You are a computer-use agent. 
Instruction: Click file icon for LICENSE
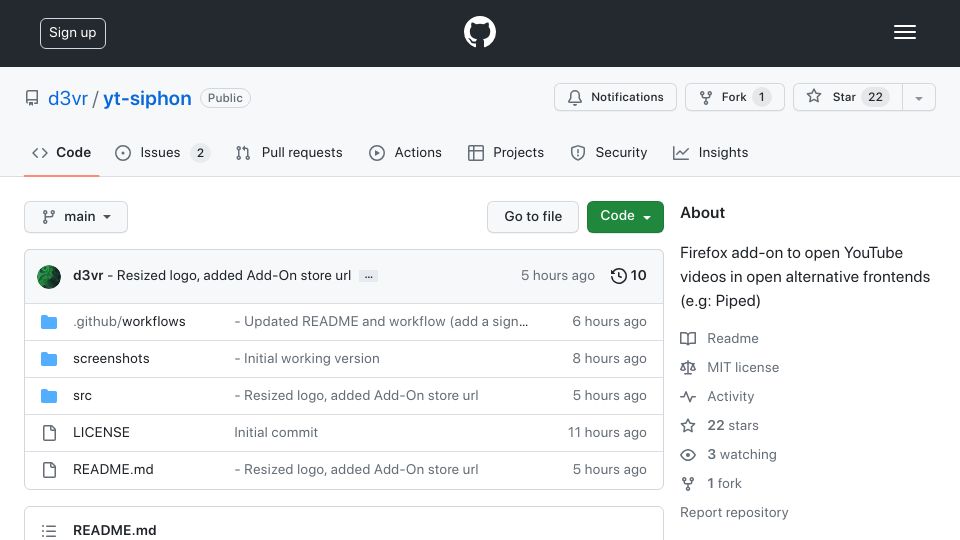tap(50, 433)
